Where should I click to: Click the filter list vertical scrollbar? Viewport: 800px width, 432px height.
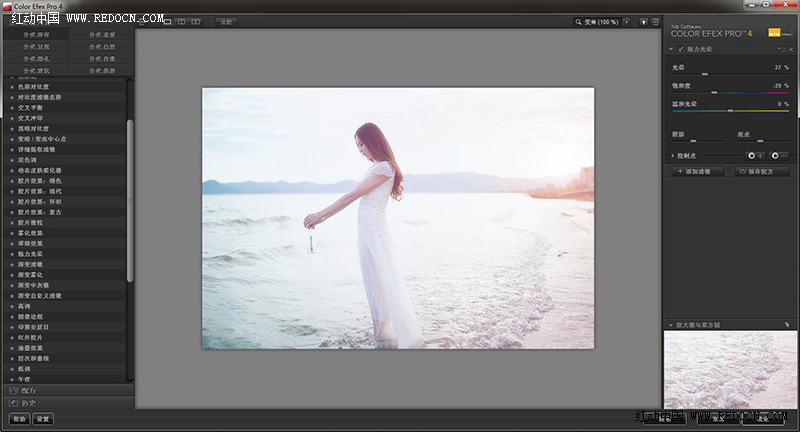click(130, 200)
